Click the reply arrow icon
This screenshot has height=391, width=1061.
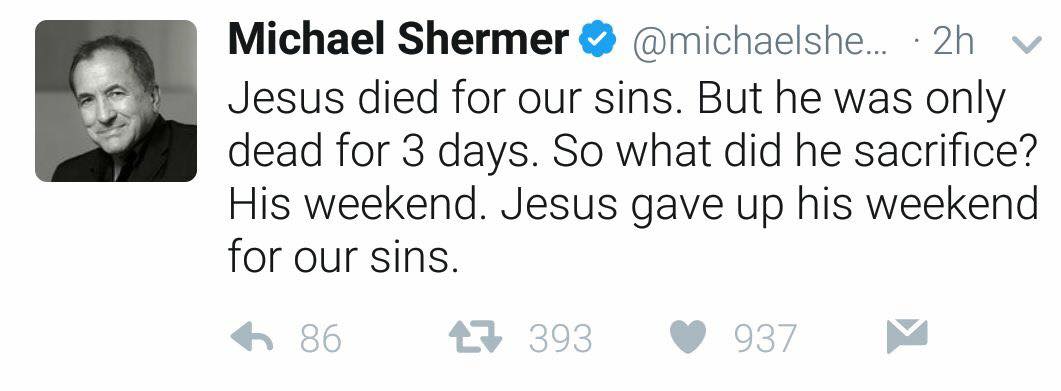pyautogui.click(x=251, y=337)
